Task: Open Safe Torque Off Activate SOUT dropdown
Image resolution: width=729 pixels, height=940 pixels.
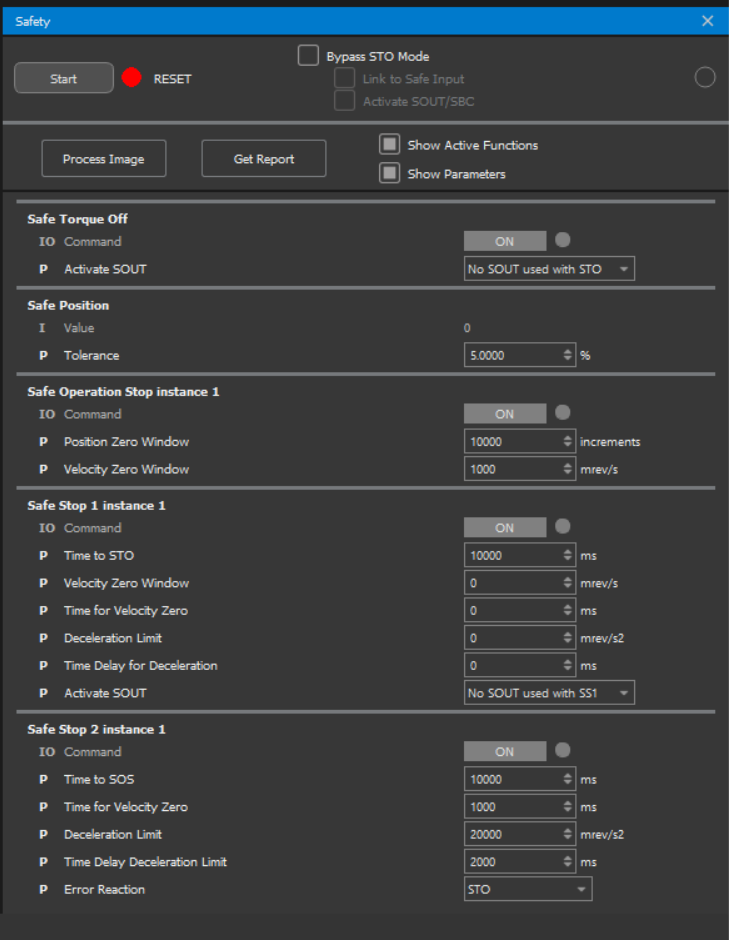Action: (x=549, y=269)
